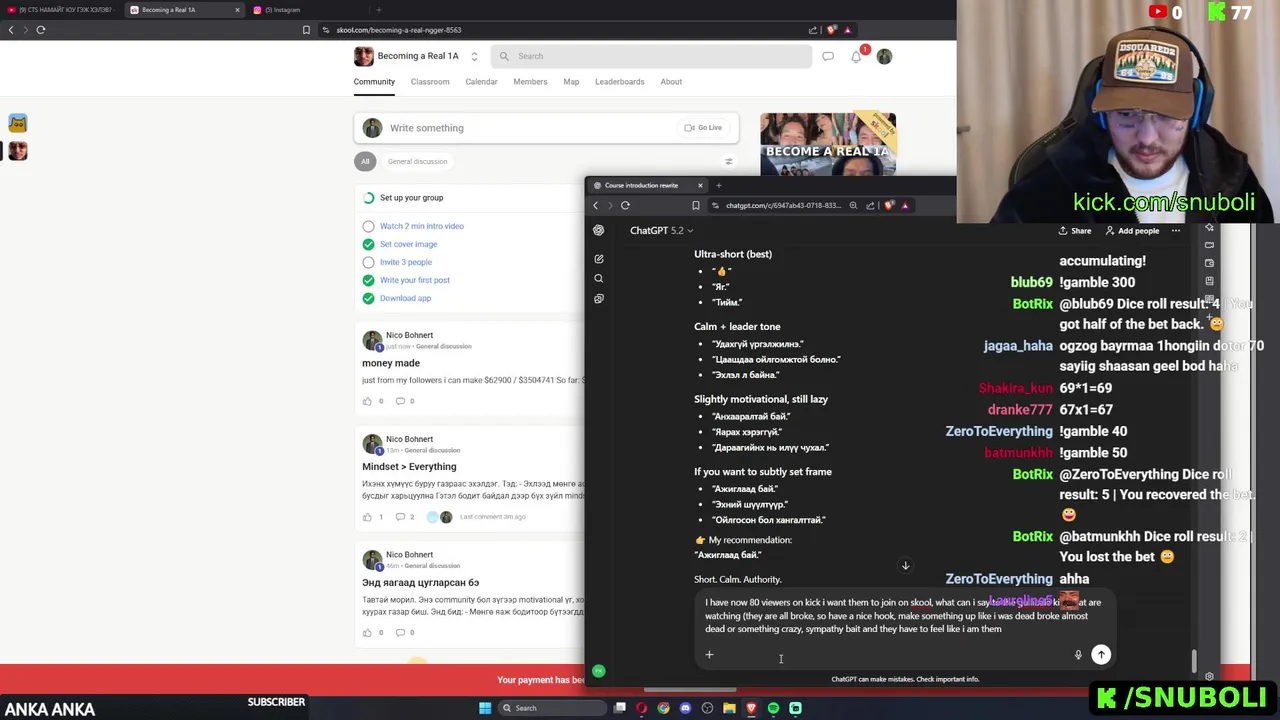1280x720 pixels.
Task: Open 'Mindset > Everything' post
Action: (409, 467)
